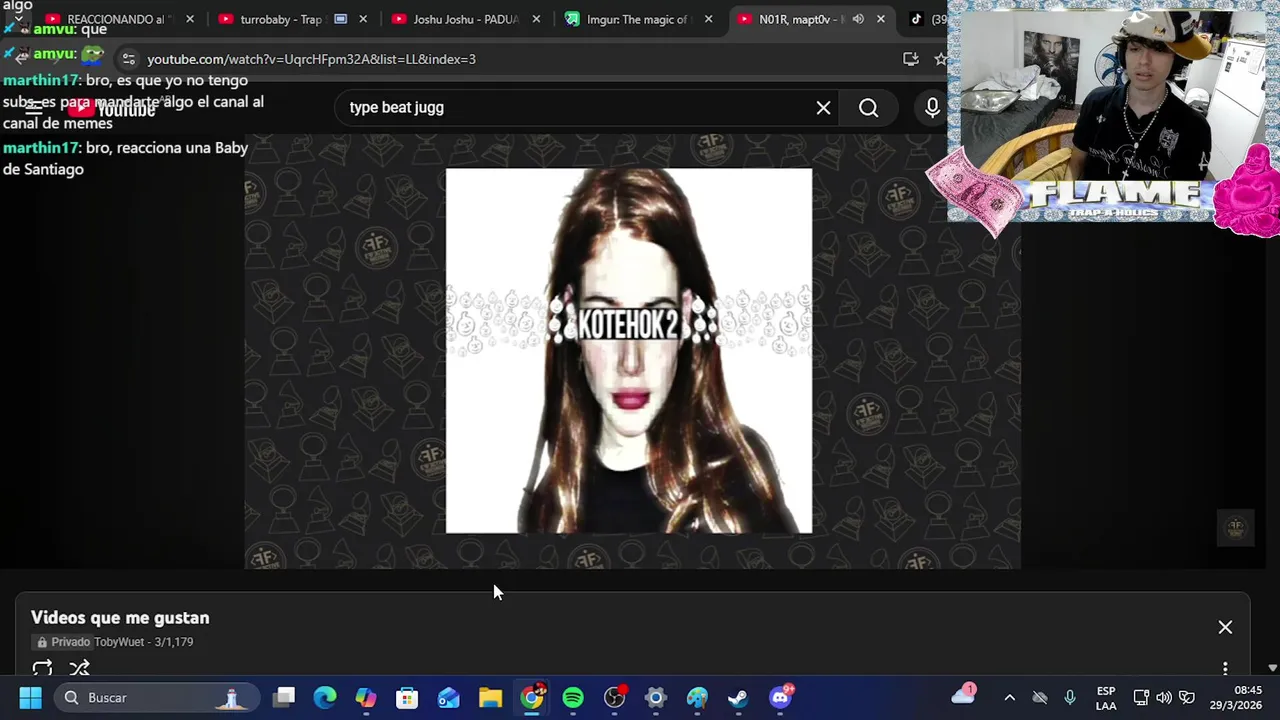Open Discord from the taskbar
Screen dimensions: 1280x720
click(780, 697)
